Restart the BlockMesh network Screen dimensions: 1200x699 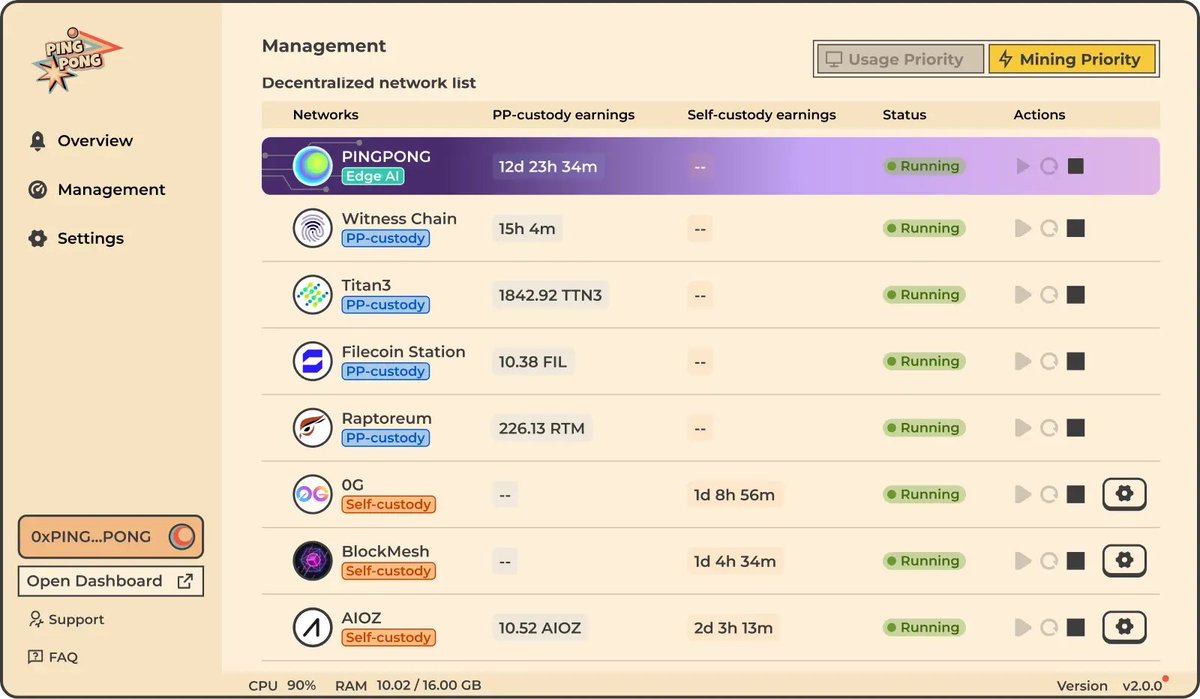click(x=1049, y=561)
